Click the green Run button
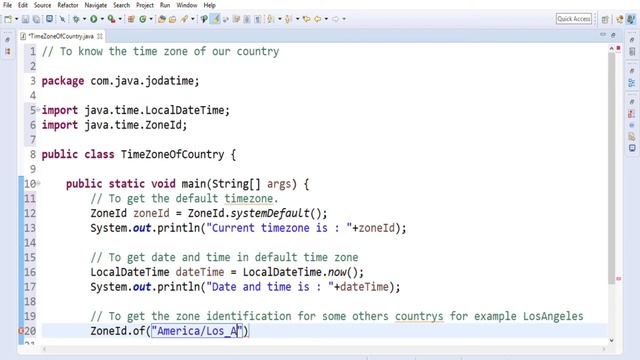This screenshot has height=360, width=640. point(93,19)
